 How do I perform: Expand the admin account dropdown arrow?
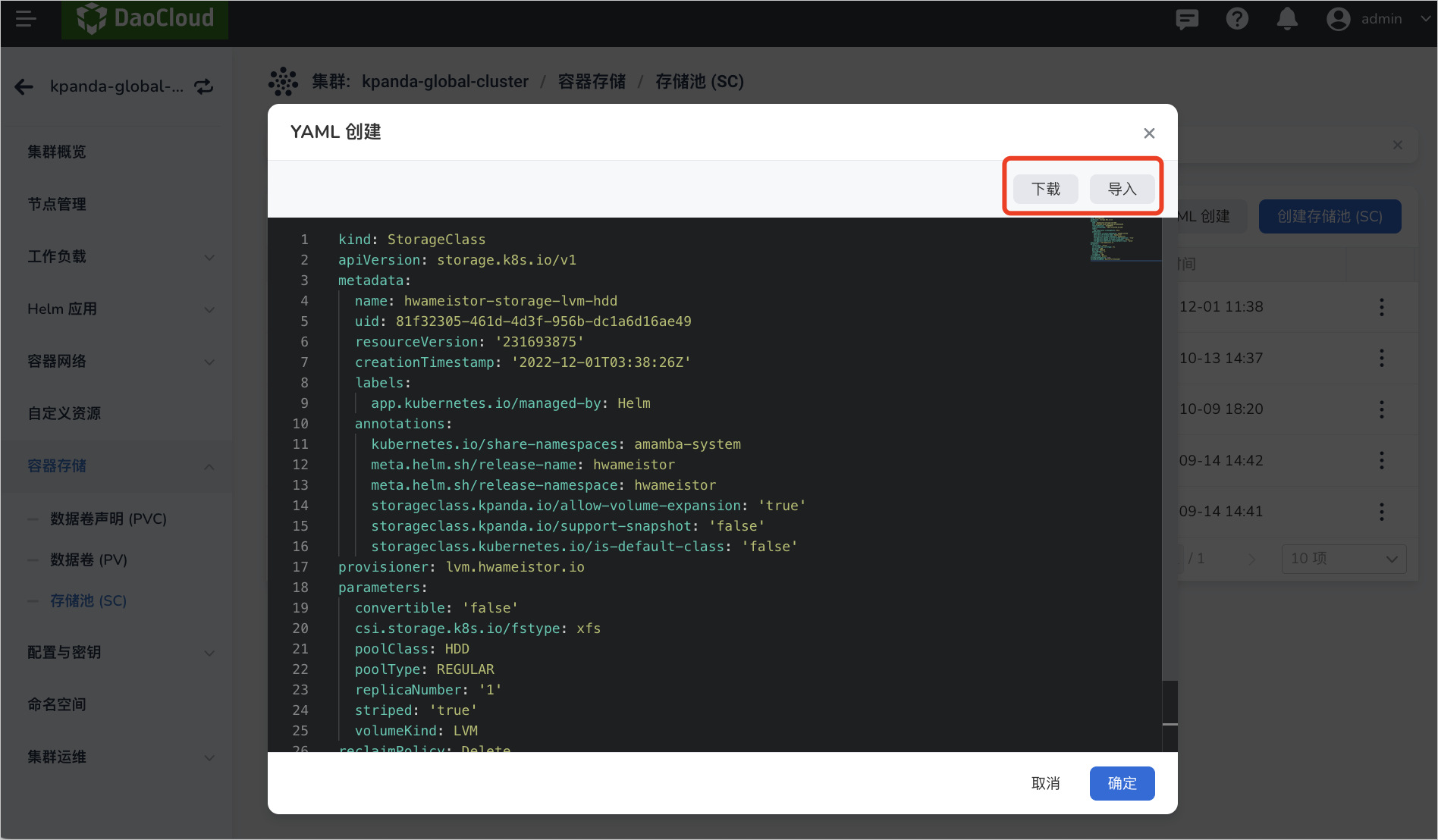pos(1425,19)
